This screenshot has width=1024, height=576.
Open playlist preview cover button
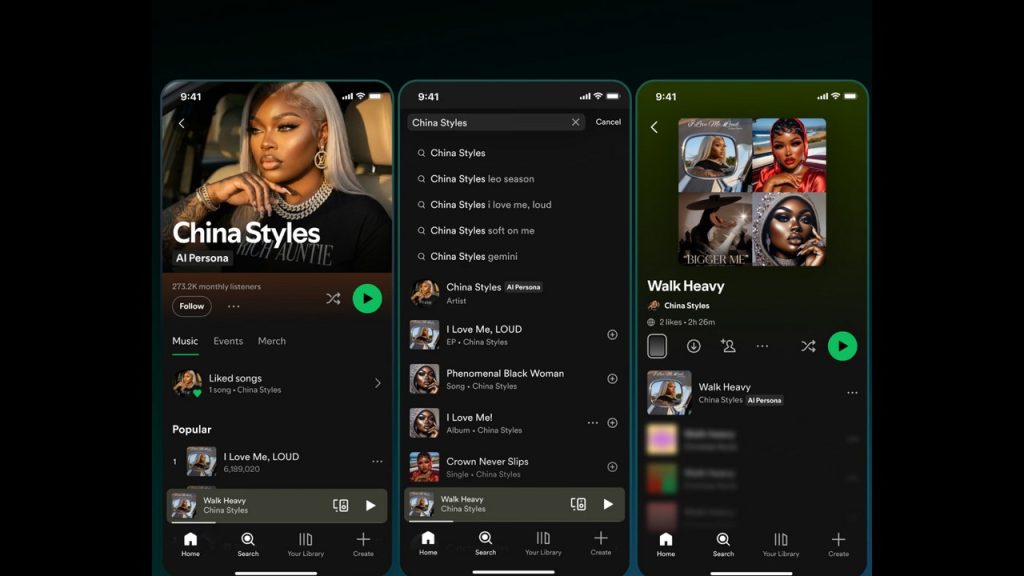tap(657, 346)
